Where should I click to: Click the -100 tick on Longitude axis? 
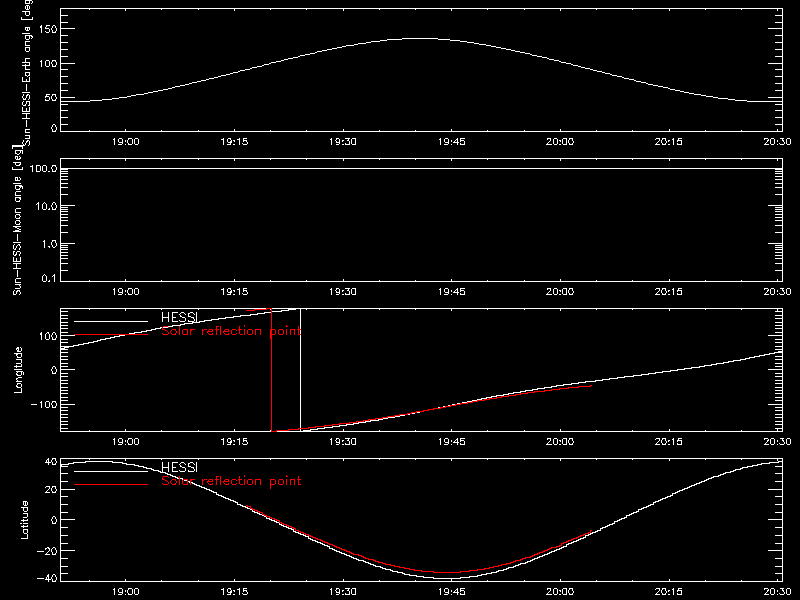44,404
